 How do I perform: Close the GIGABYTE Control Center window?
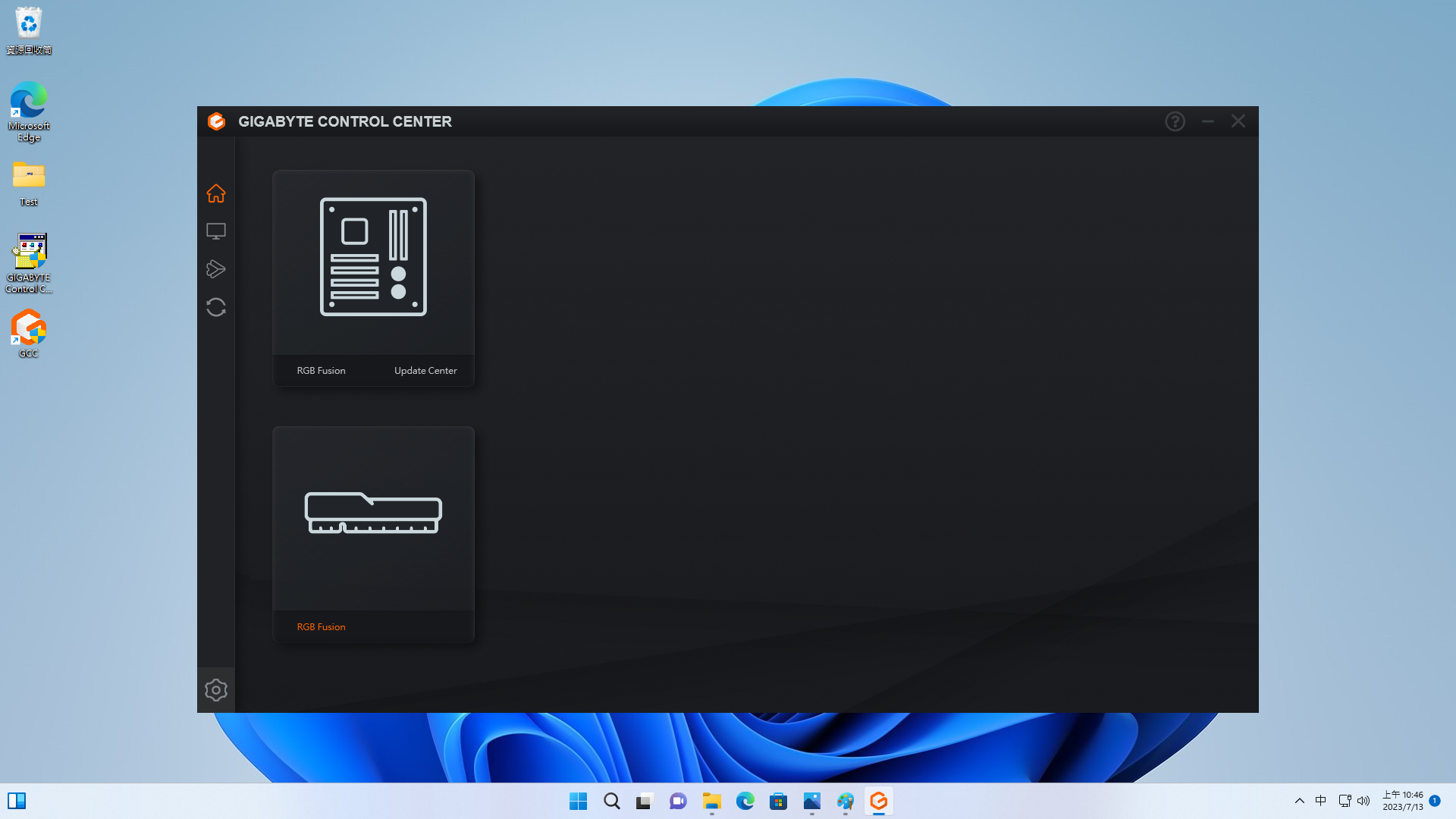(1238, 121)
